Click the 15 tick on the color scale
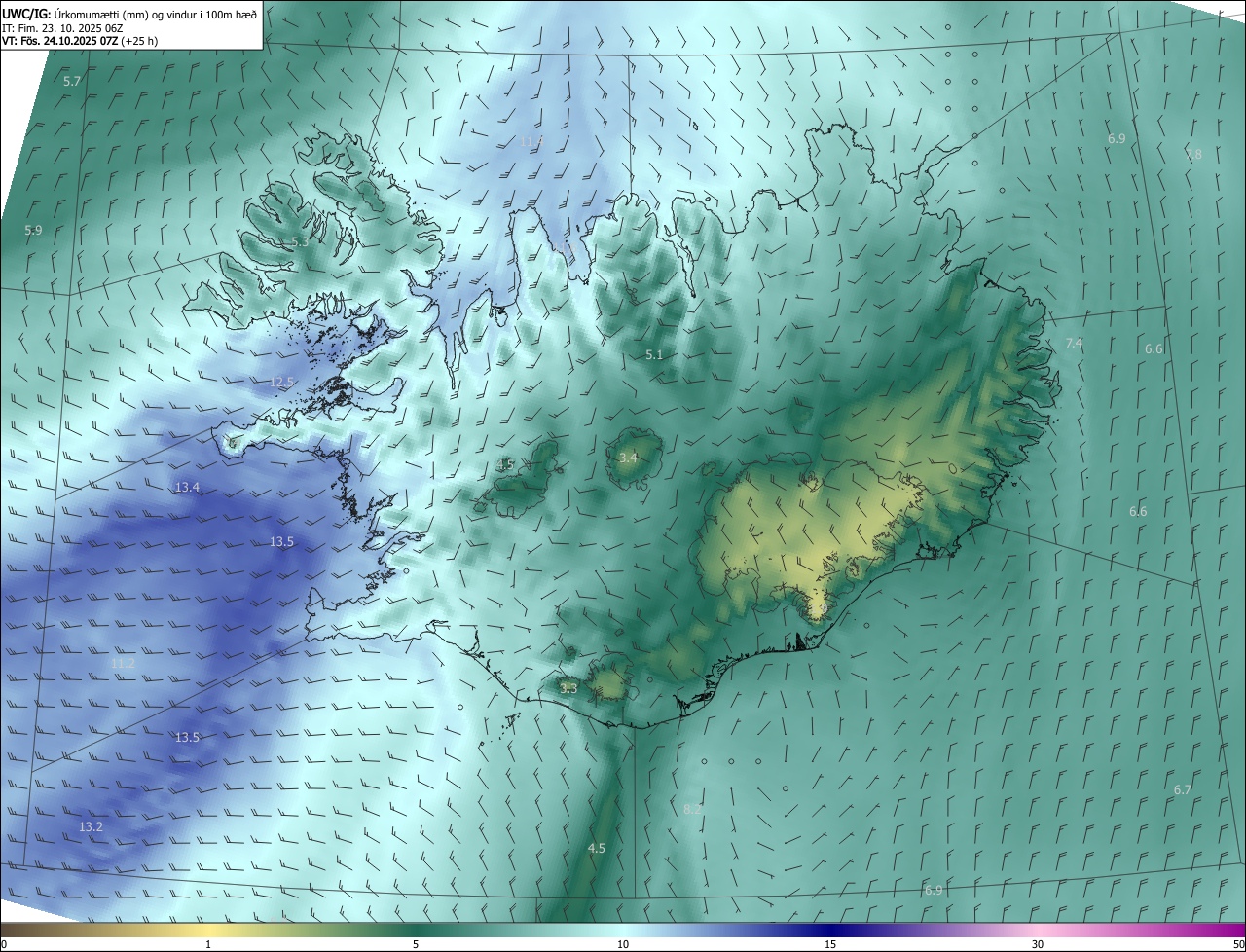1246x952 pixels. pos(830,945)
